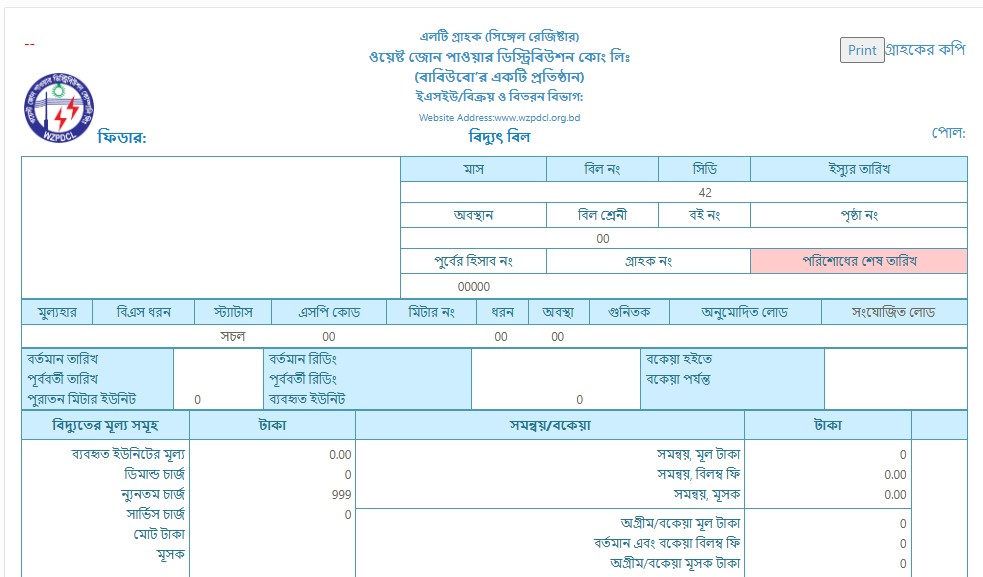Click the Print button
Screen dimensions: 983x577
pyautogui.click(x=860, y=50)
